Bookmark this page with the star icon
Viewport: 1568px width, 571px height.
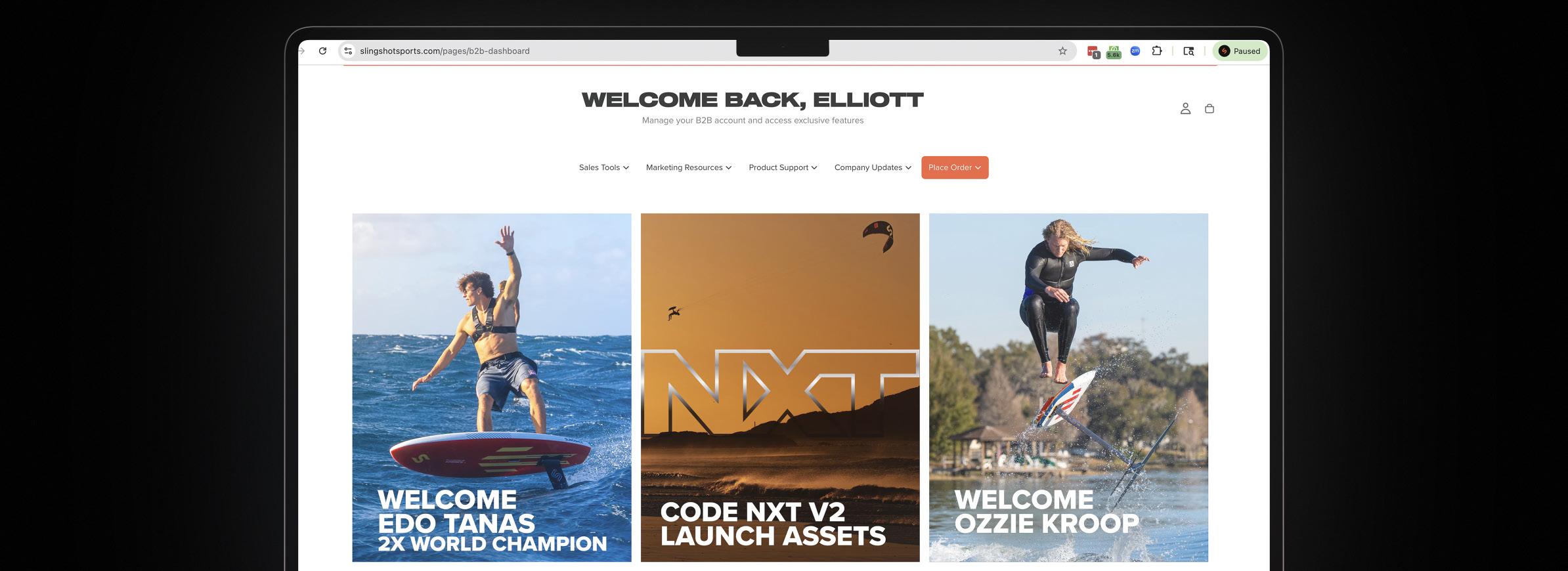pos(1062,51)
